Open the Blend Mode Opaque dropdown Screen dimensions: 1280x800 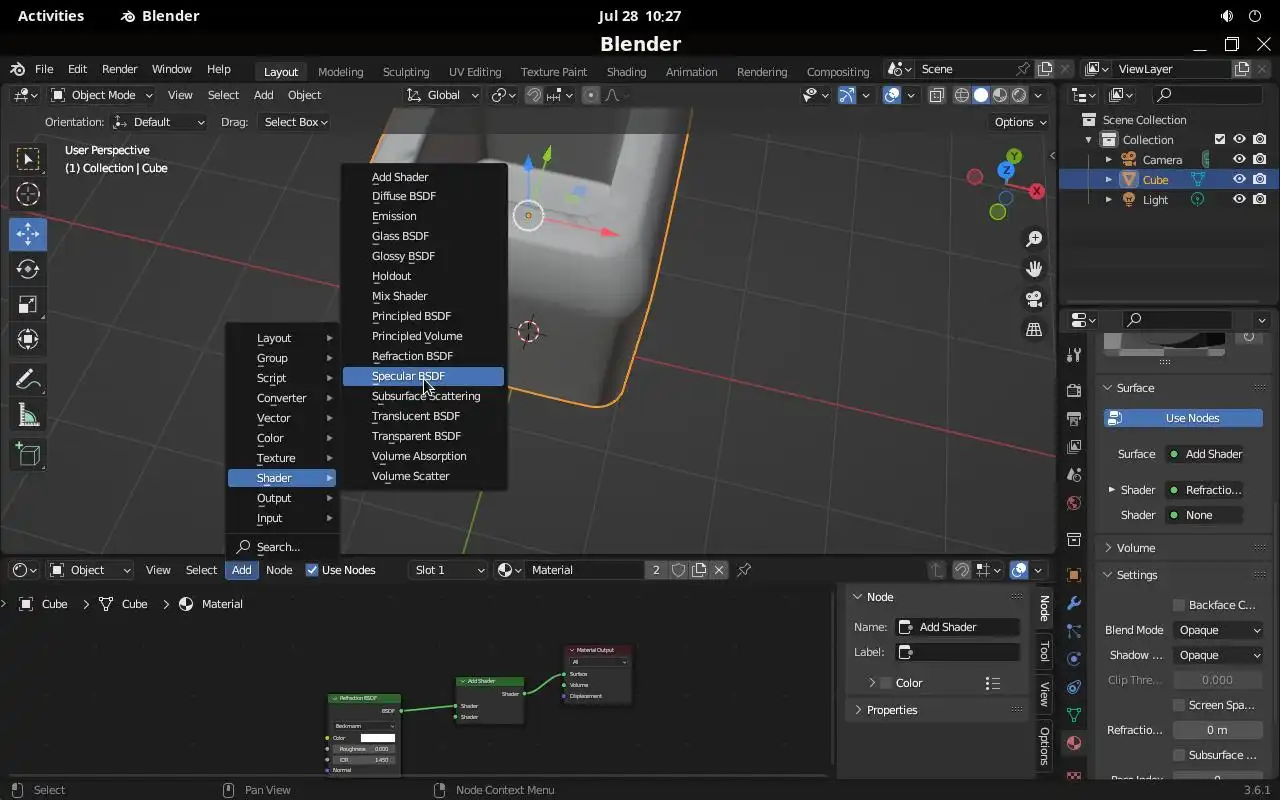(1218, 630)
